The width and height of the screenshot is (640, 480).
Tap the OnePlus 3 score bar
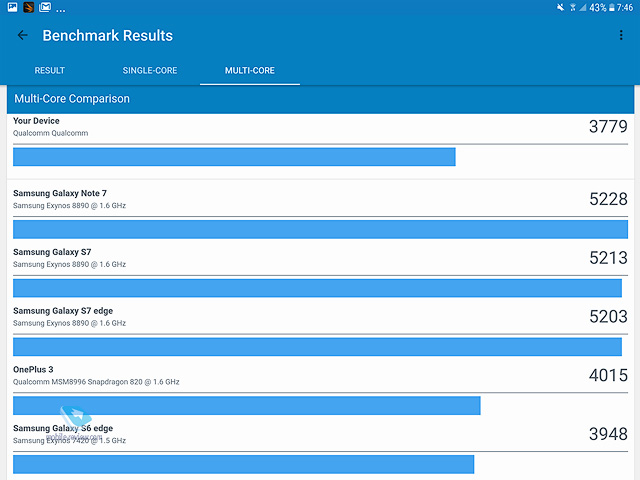point(247,406)
